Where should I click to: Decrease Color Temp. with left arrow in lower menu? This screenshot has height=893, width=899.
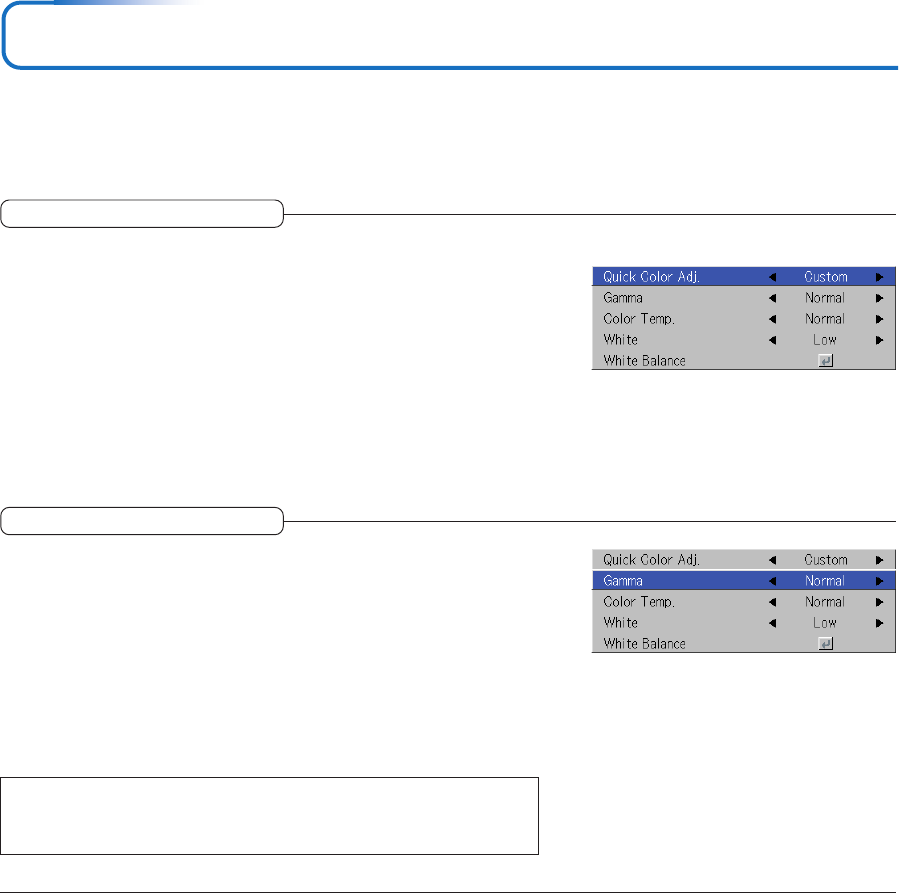click(x=771, y=602)
